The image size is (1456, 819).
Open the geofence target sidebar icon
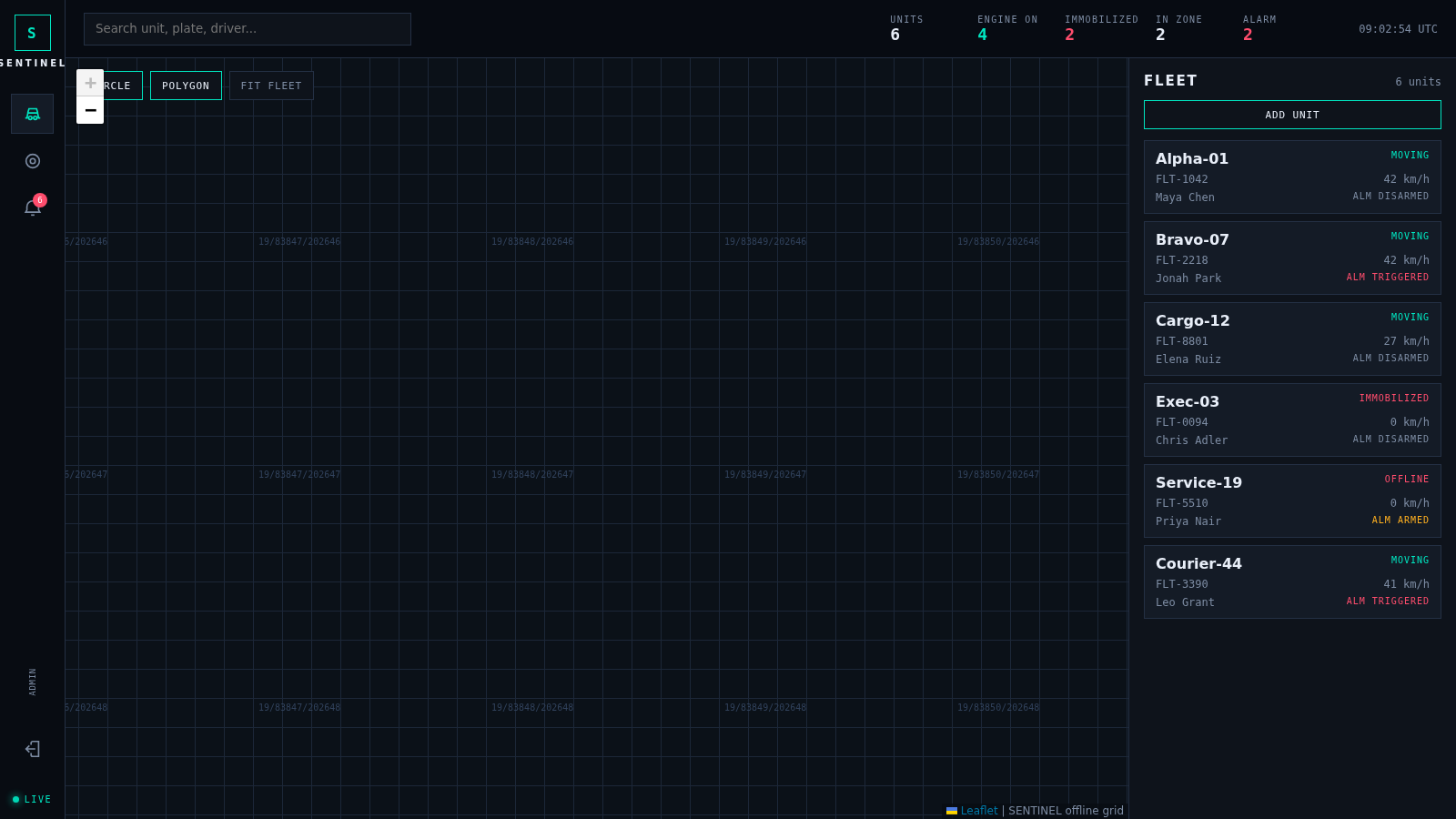[x=33, y=161]
